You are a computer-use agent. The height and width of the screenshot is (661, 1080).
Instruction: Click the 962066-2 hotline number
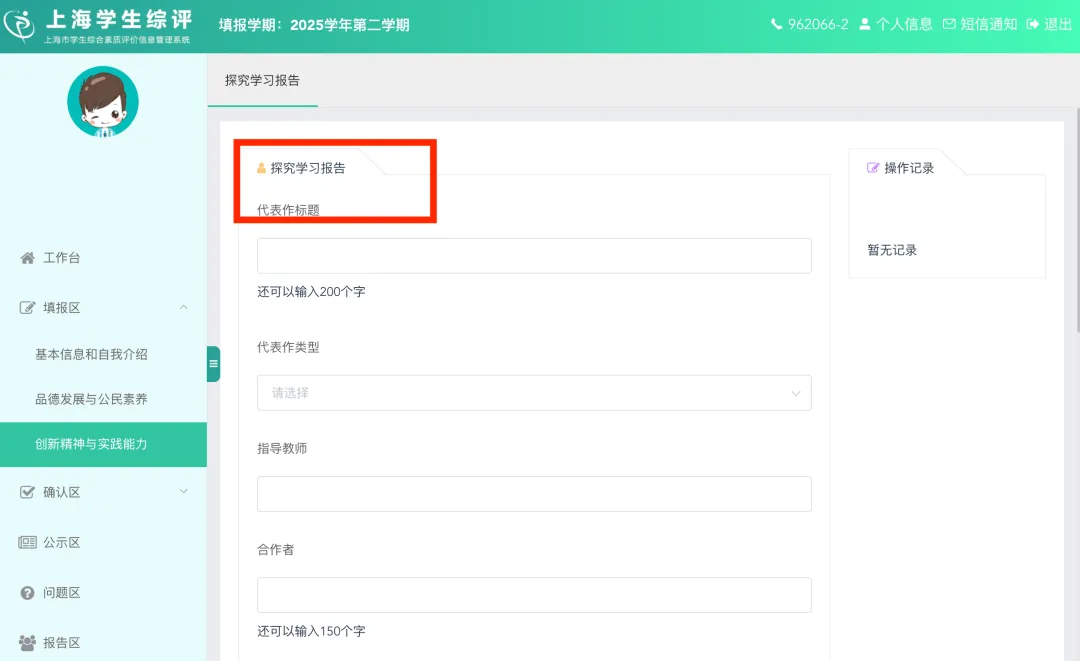[x=818, y=24]
